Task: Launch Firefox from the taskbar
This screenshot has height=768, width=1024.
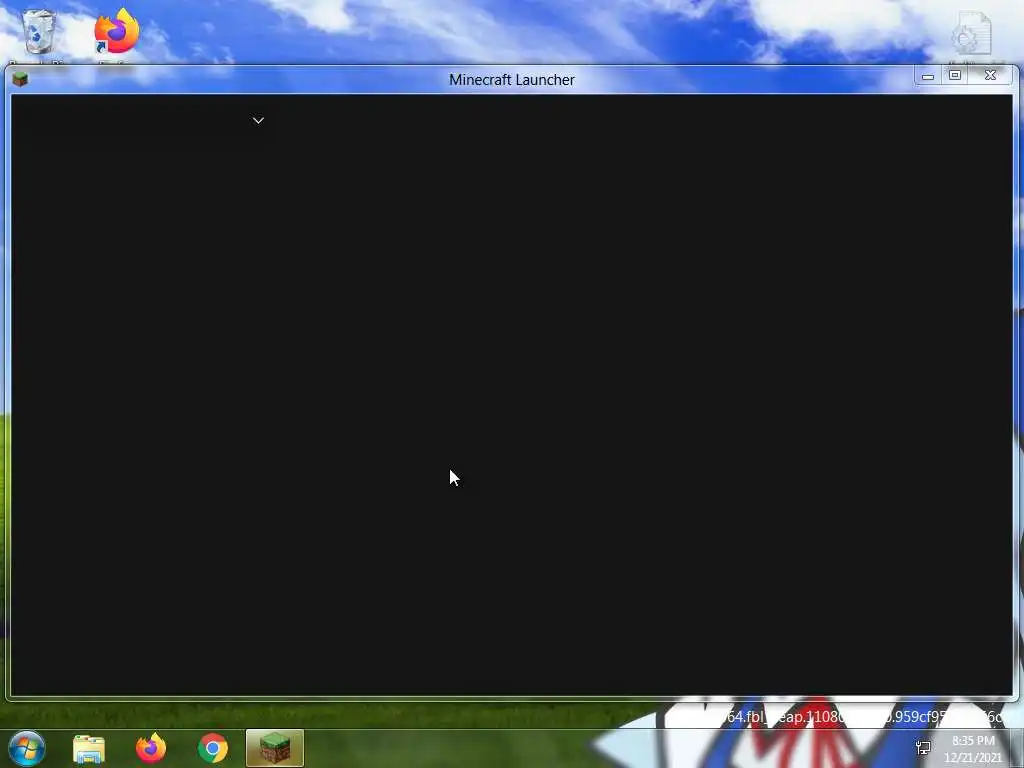Action: (151, 748)
